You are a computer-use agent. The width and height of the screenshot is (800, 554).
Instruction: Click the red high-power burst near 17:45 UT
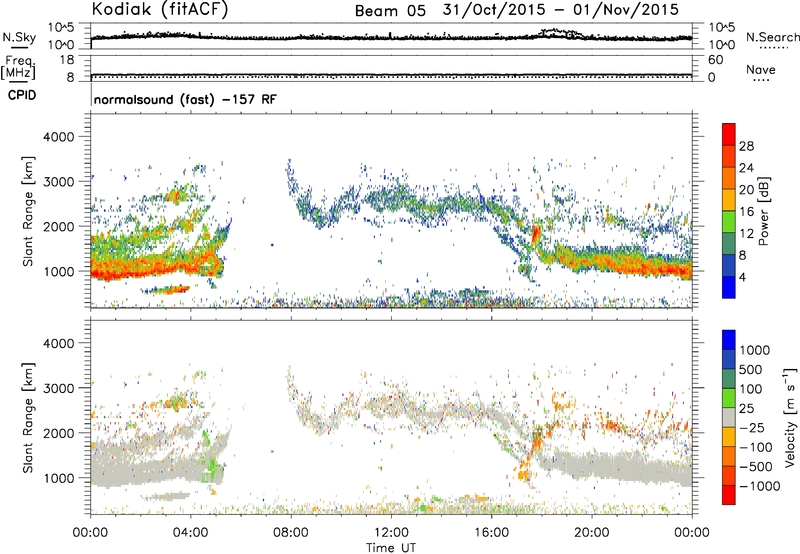(535, 234)
